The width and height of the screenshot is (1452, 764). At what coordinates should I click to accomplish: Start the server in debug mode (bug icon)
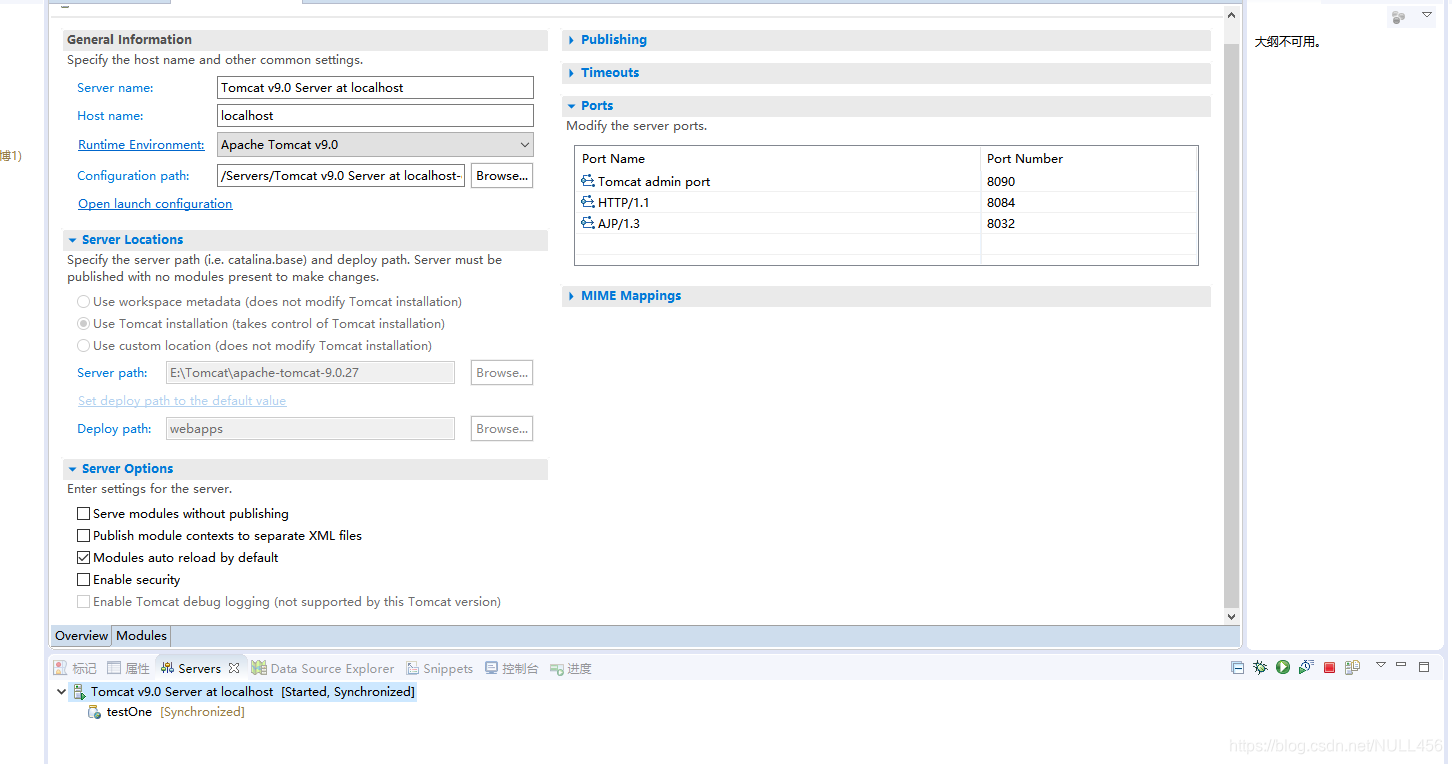click(1260, 667)
